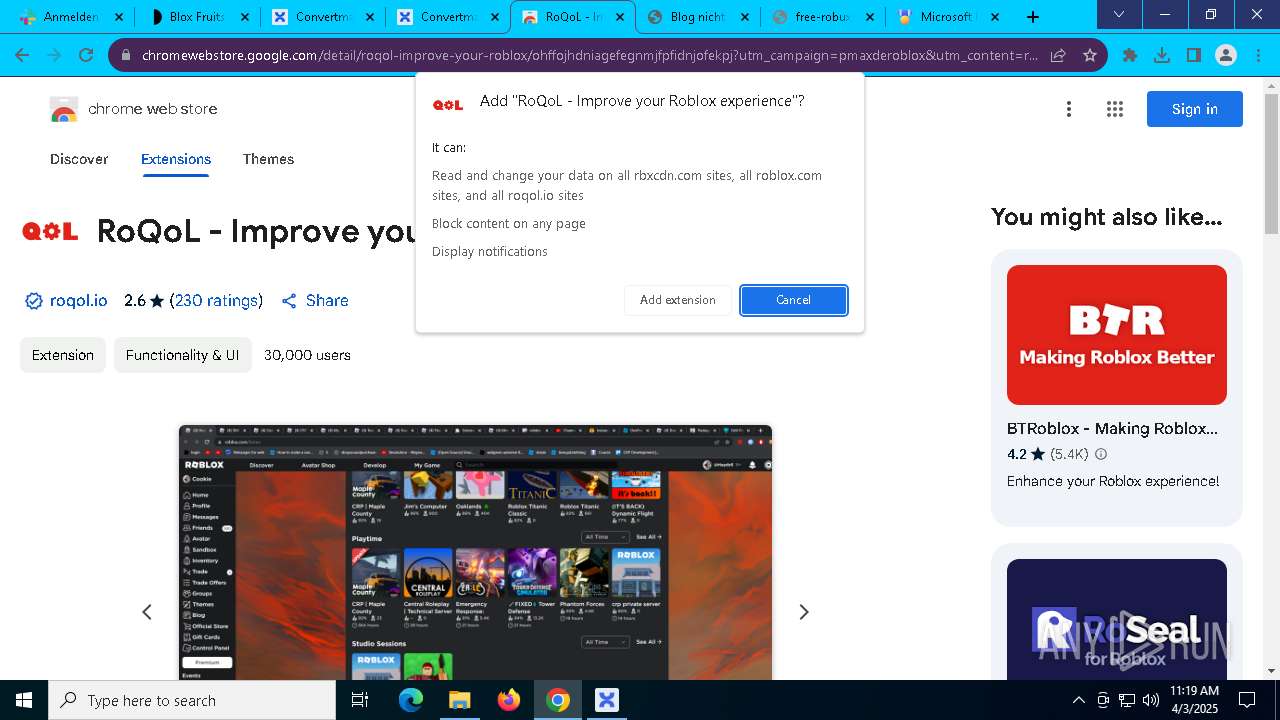1280x720 pixels.
Task: Open the Chrome profile avatar
Action: tap(1226, 56)
